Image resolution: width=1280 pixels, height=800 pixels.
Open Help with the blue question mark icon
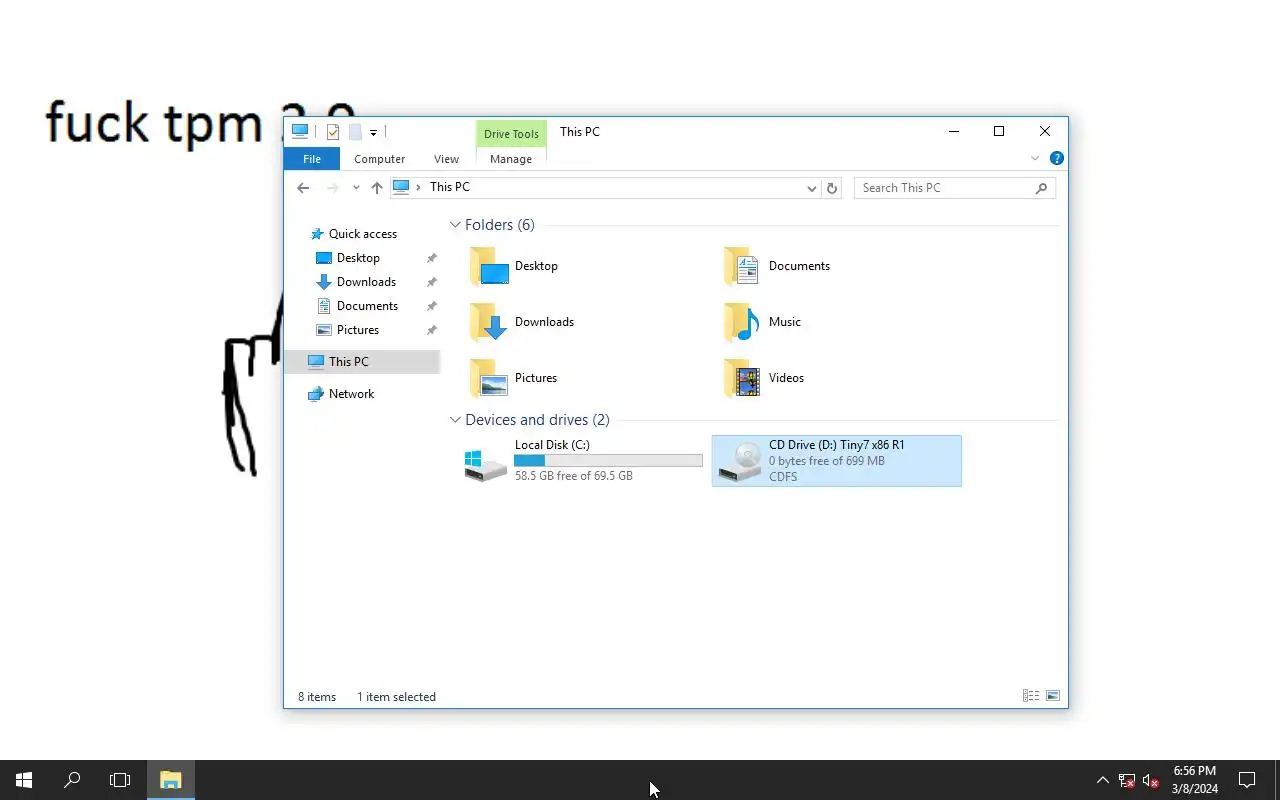point(1057,158)
